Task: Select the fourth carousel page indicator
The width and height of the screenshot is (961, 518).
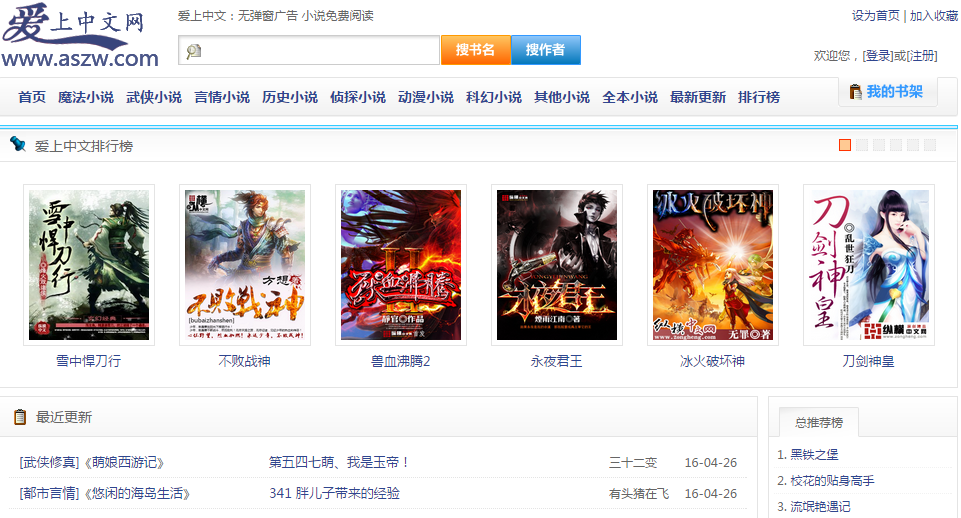Action: click(896, 145)
